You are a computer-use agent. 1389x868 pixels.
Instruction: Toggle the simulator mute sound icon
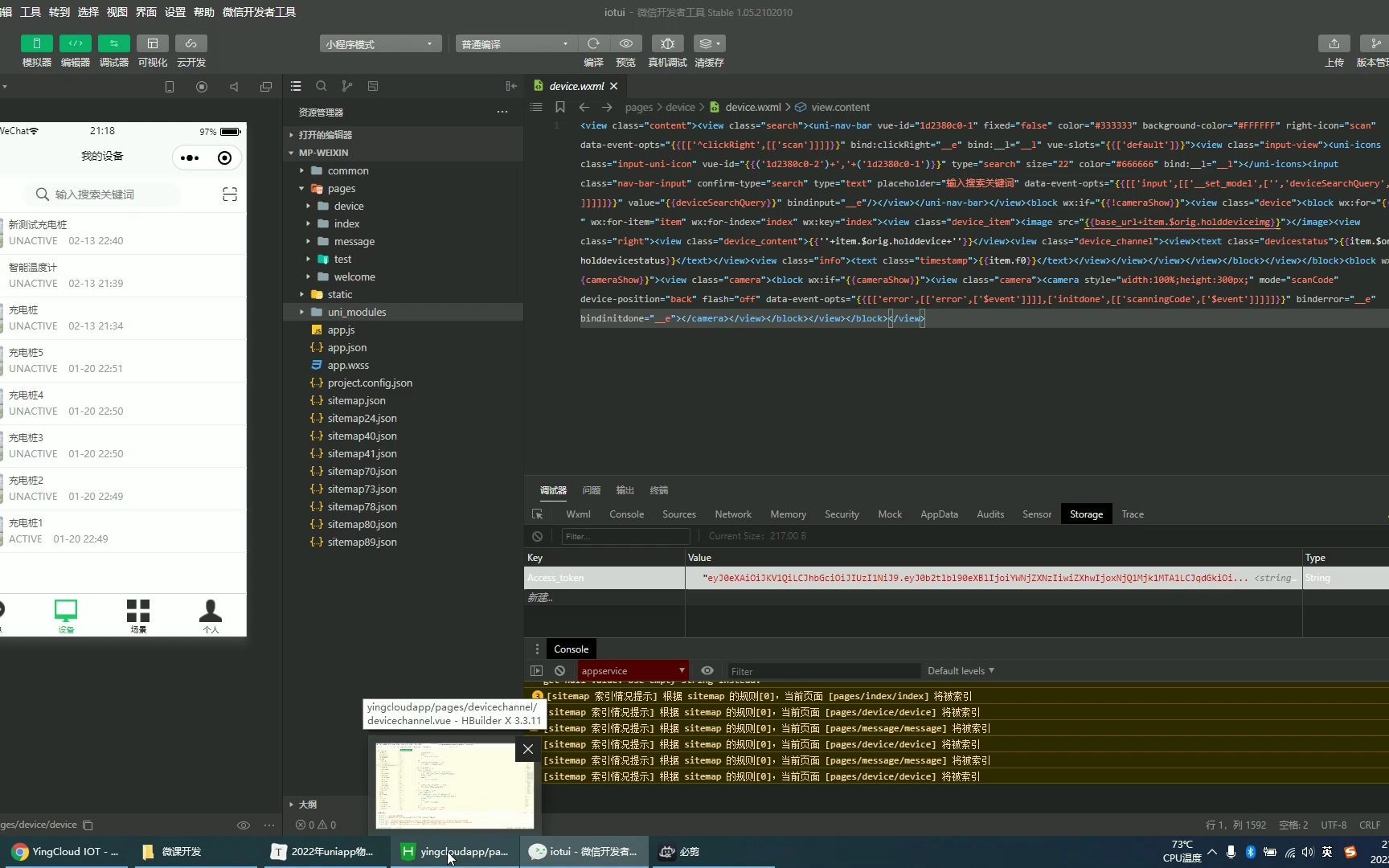(x=234, y=87)
